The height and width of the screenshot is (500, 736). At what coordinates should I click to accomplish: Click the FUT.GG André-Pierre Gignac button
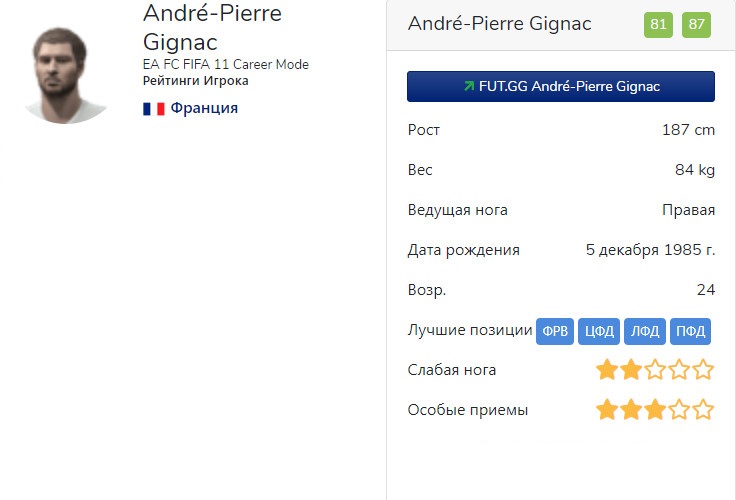click(560, 87)
